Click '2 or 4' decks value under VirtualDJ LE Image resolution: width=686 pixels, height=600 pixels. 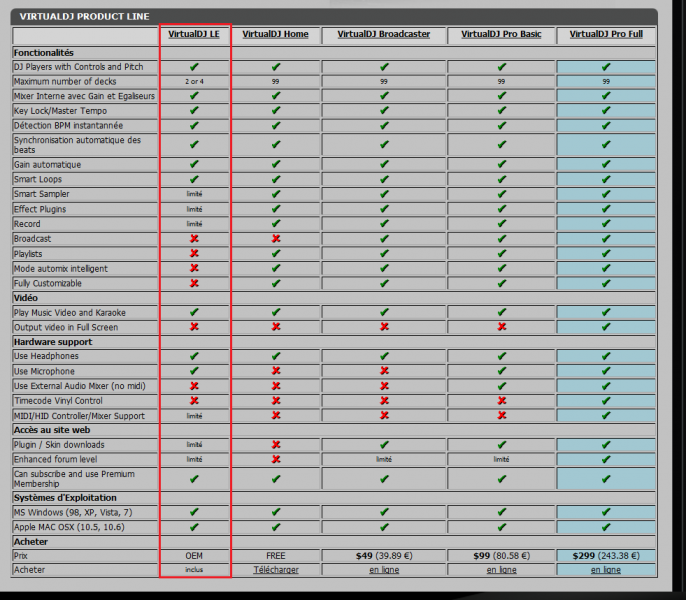pyautogui.click(x=194, y=82)
